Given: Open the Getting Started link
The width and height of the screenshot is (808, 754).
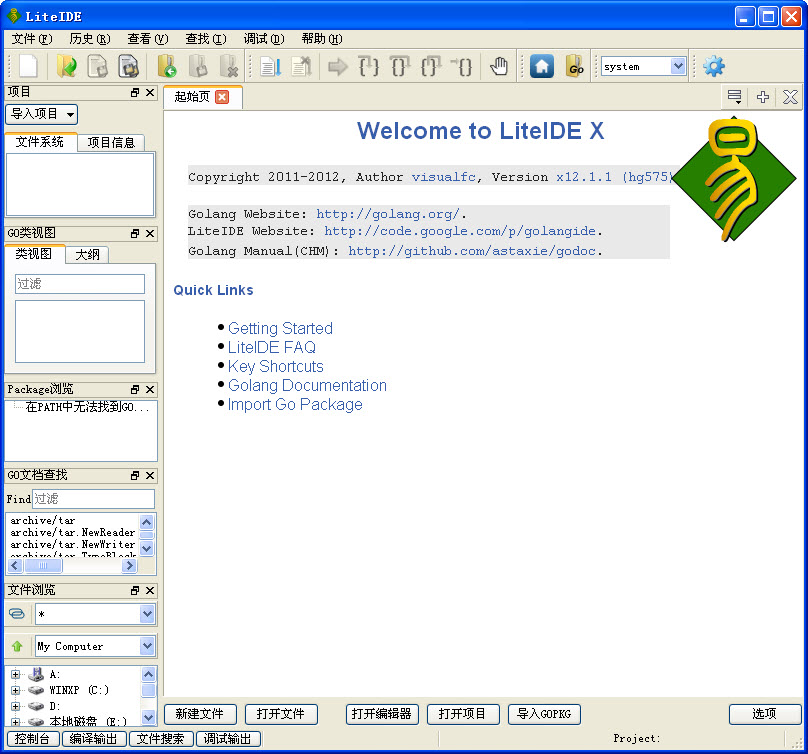Looking at the screenshot, I should 280,328.
